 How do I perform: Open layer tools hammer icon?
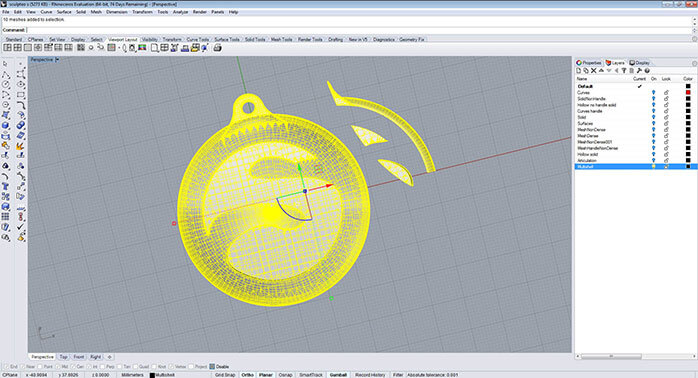click(x=639, y=71)
